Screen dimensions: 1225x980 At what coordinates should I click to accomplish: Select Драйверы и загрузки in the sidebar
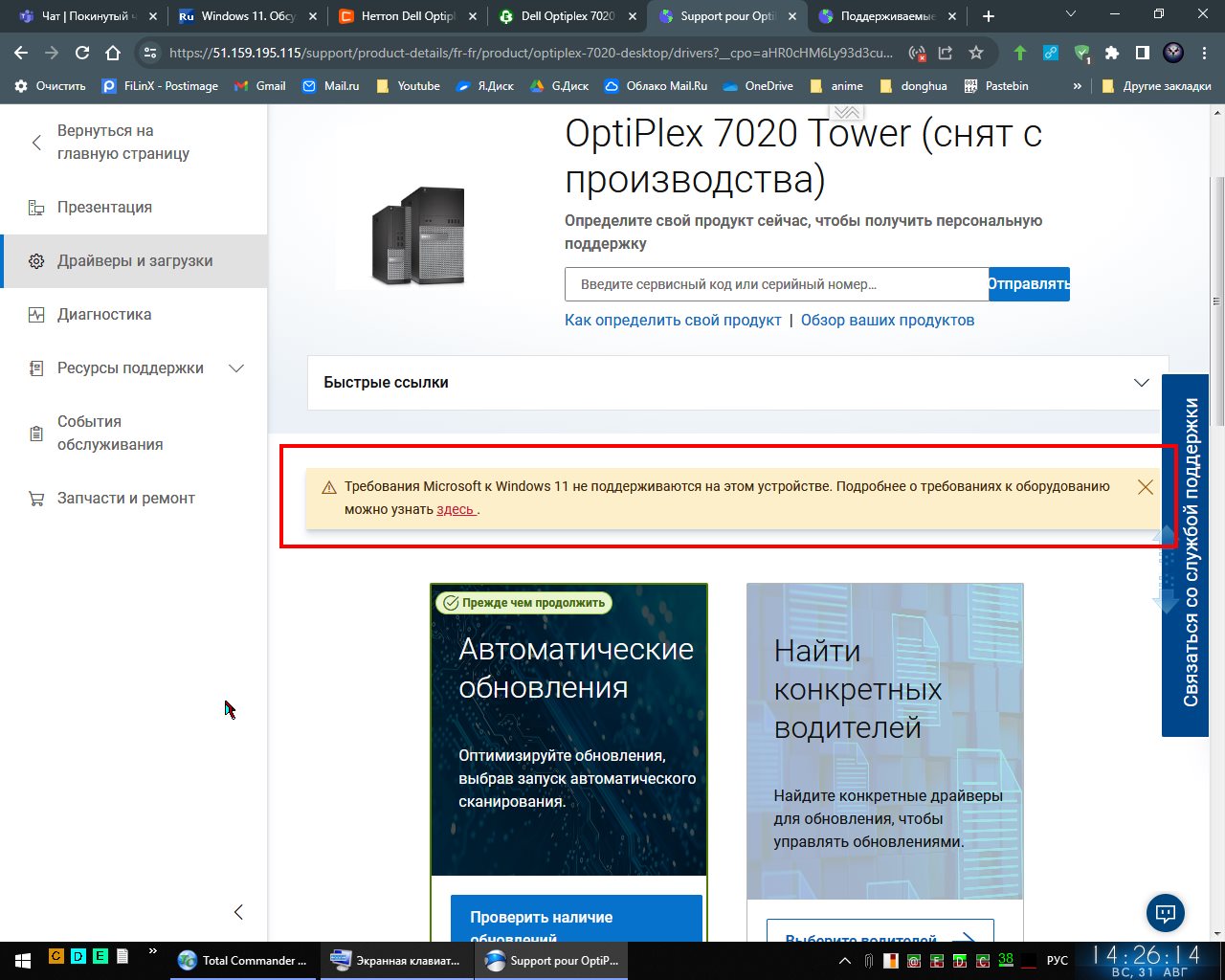(135, 261)
